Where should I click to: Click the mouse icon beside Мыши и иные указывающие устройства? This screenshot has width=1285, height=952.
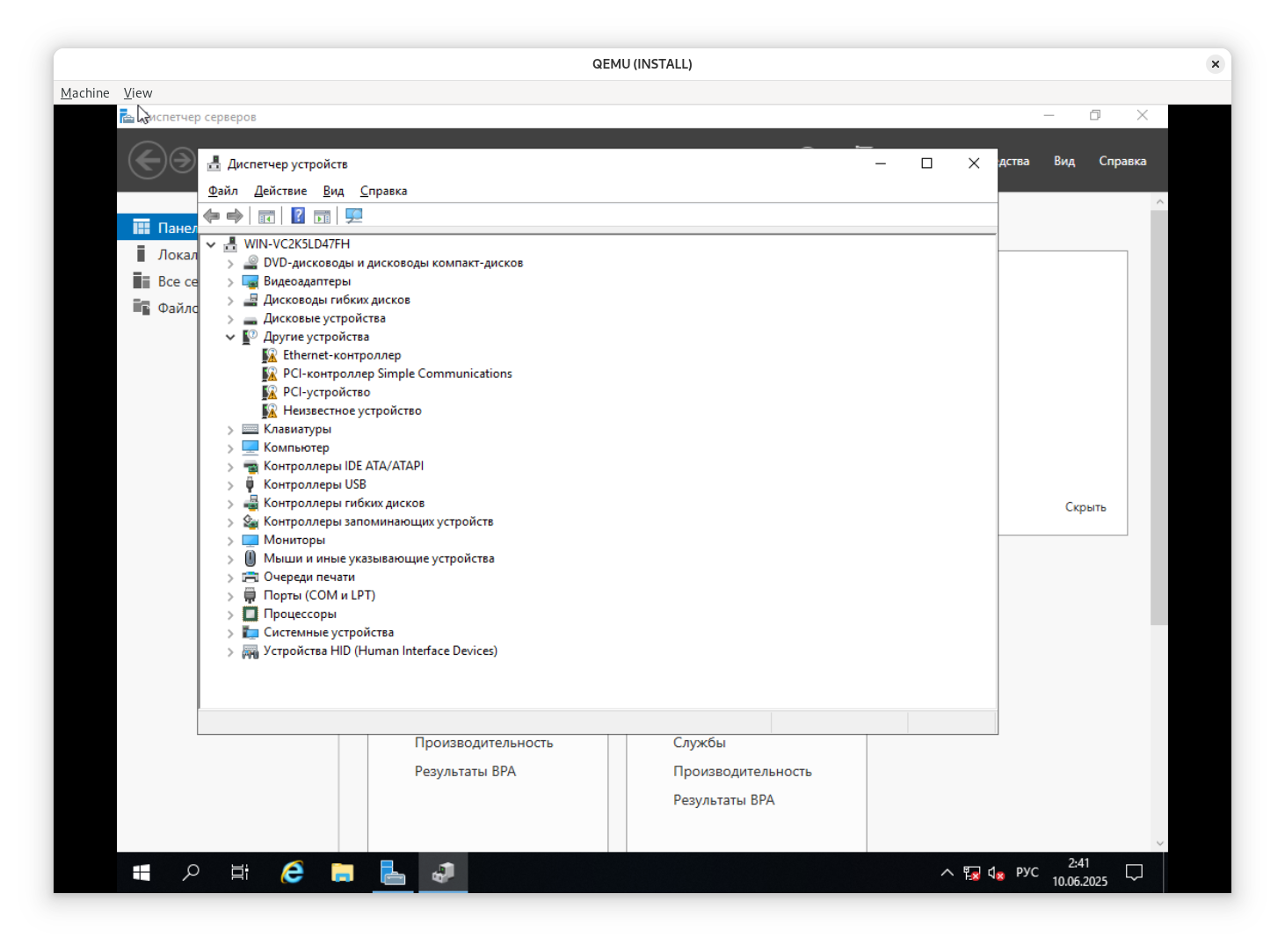[250, 558]
